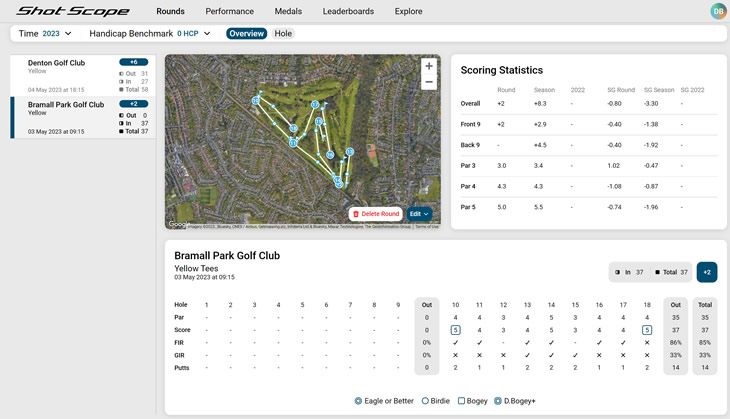Screen dimensions: 730x419
Task: Click the Par 3 statistics row
Action: tap(588, 165)
